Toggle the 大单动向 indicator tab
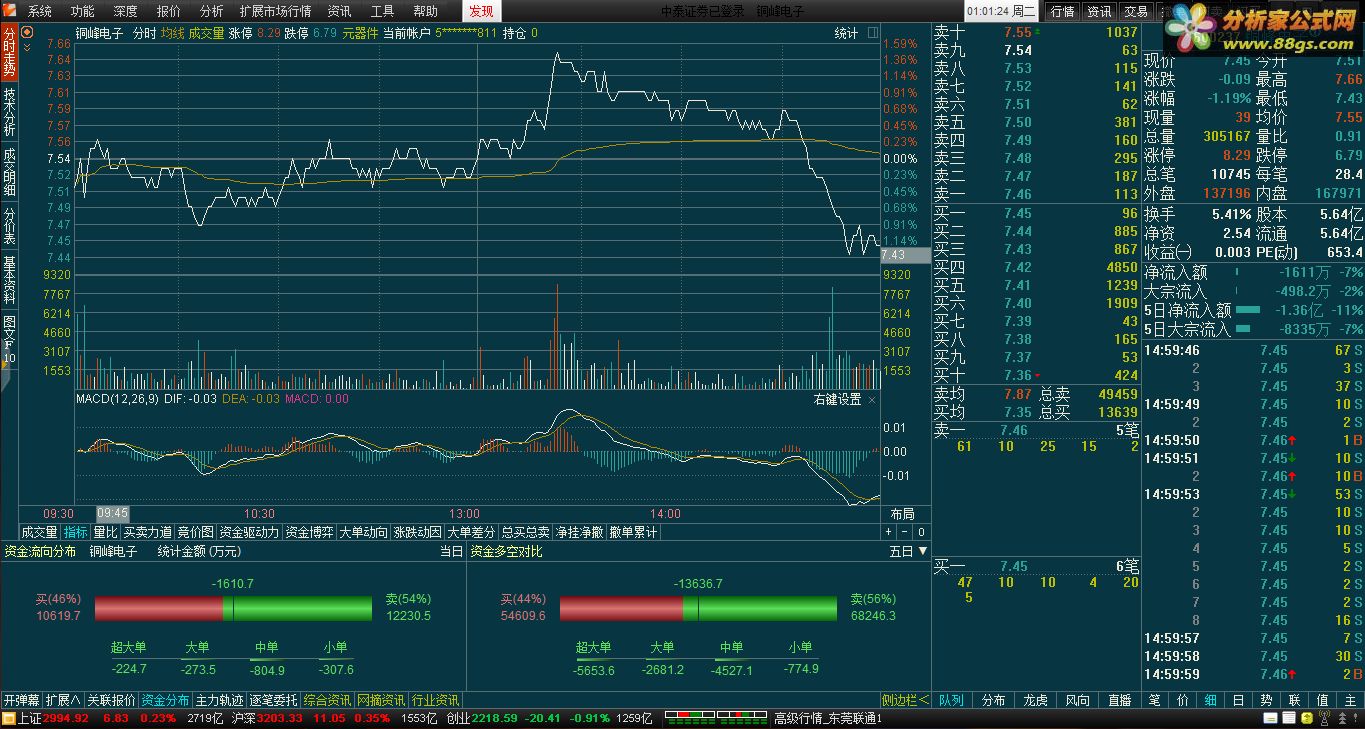The image size is (1365, 729). pyautogui.click(x=363, y=532)
